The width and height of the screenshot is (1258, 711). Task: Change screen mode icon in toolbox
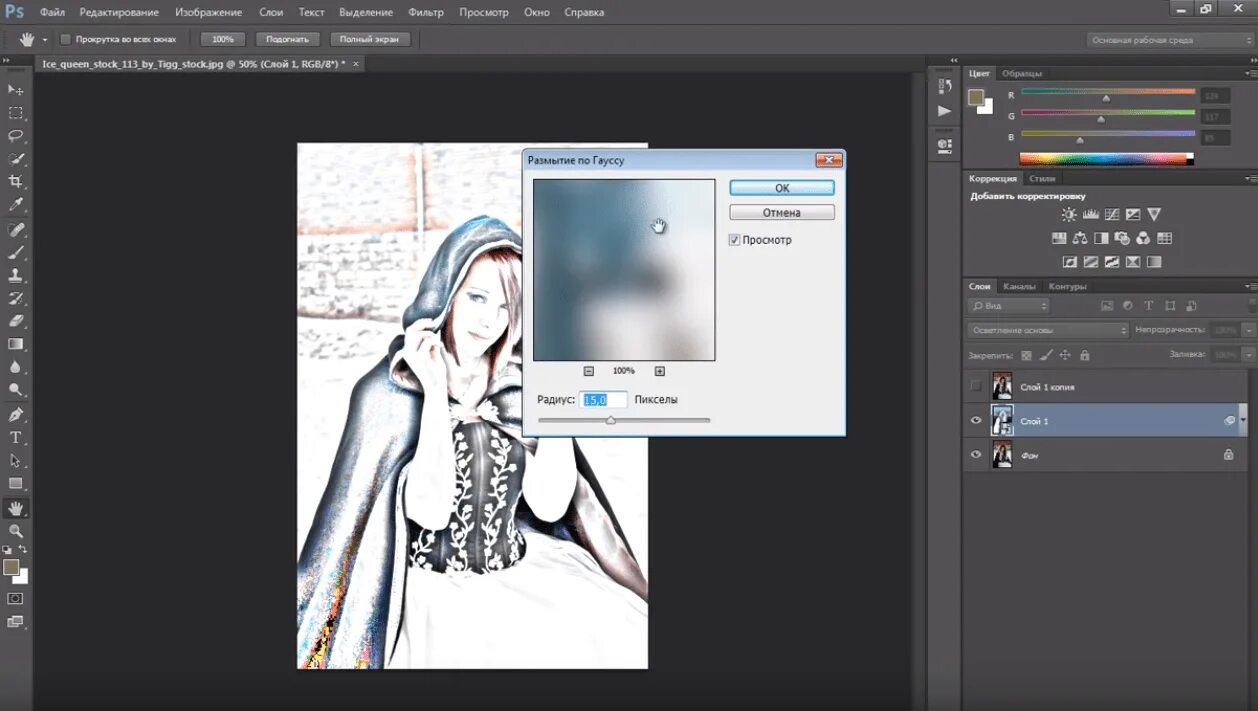pyautogui.click(x=16, y=622)
